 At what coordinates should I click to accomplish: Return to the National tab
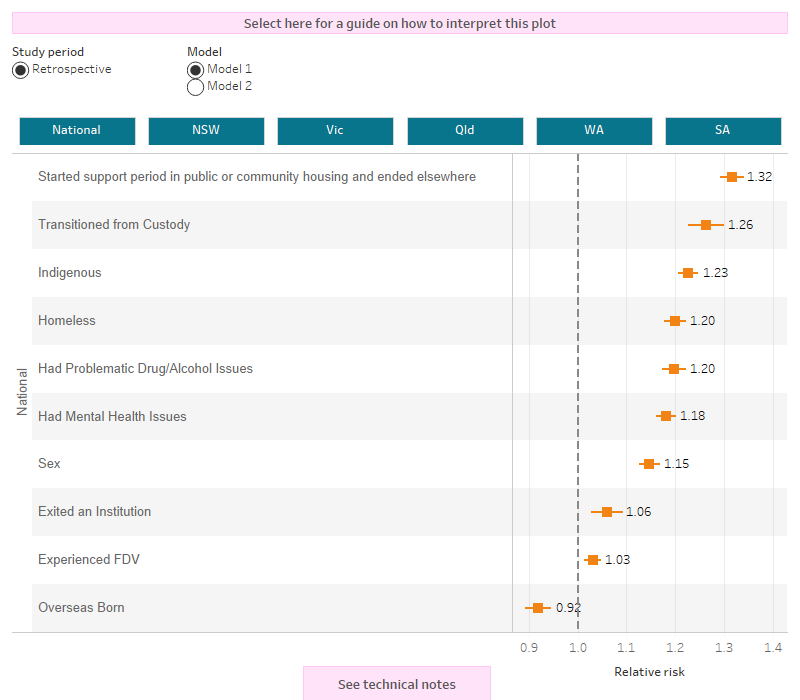(x=77, y=130)
